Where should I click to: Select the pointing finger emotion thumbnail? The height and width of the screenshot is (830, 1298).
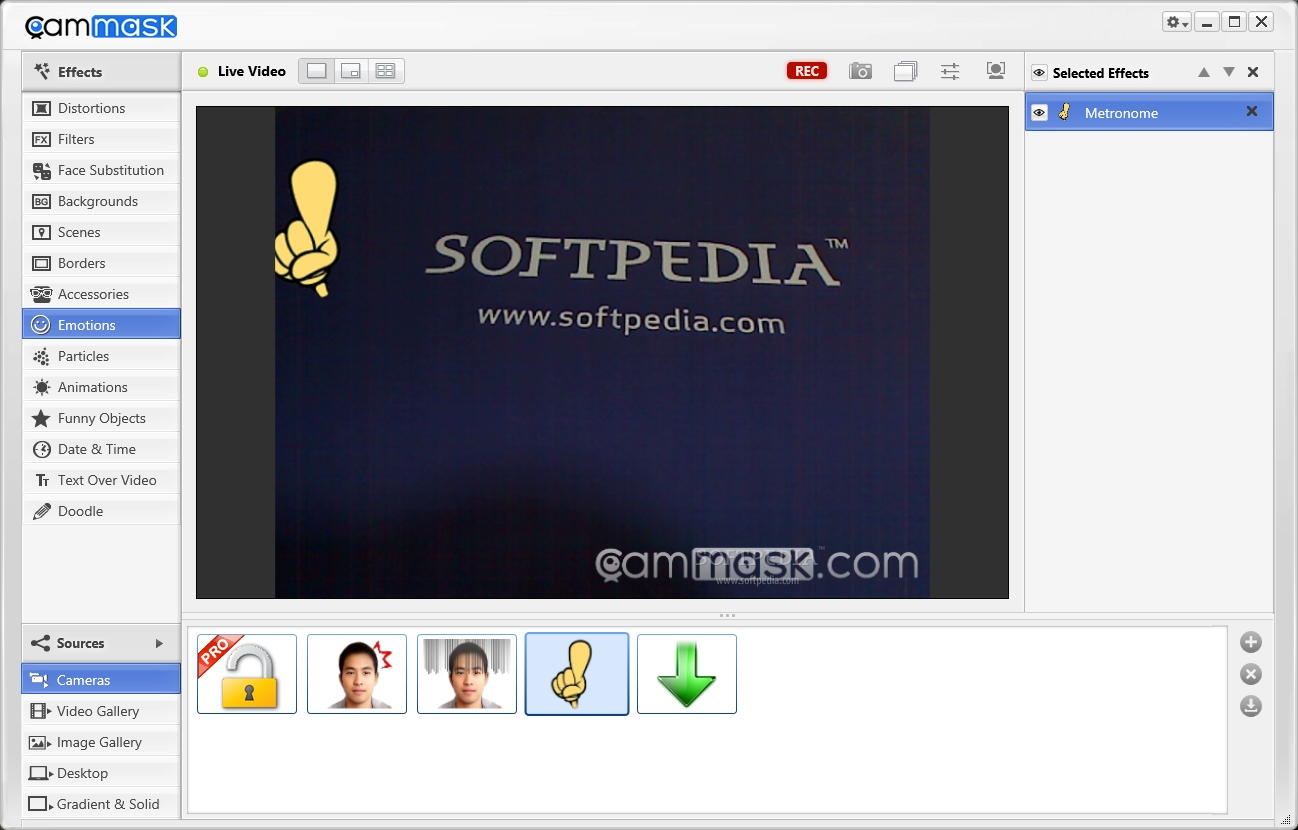coord(577,674)
